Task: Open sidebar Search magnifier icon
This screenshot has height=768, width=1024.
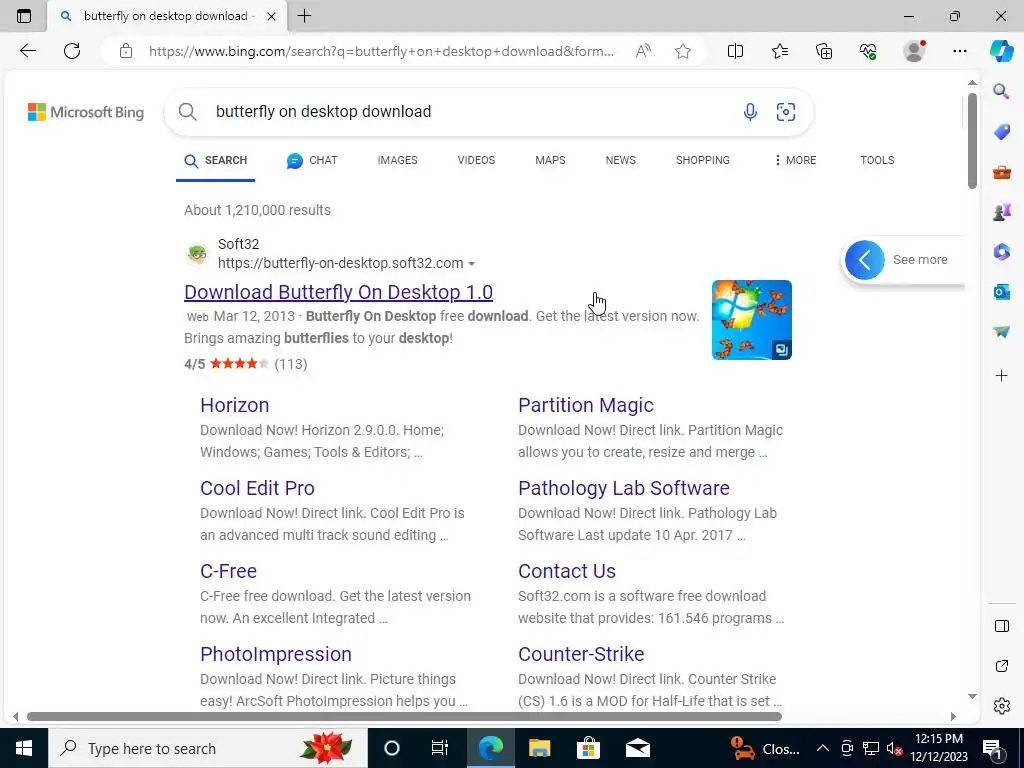Action: [1001, 91]
